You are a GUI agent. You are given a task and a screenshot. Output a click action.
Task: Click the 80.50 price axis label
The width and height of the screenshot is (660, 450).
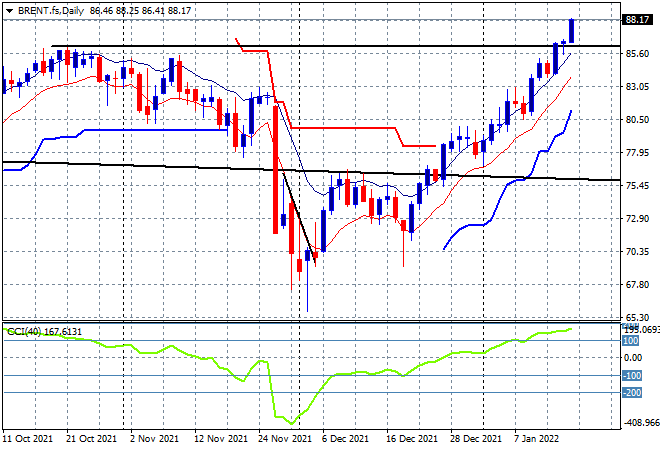637,120
